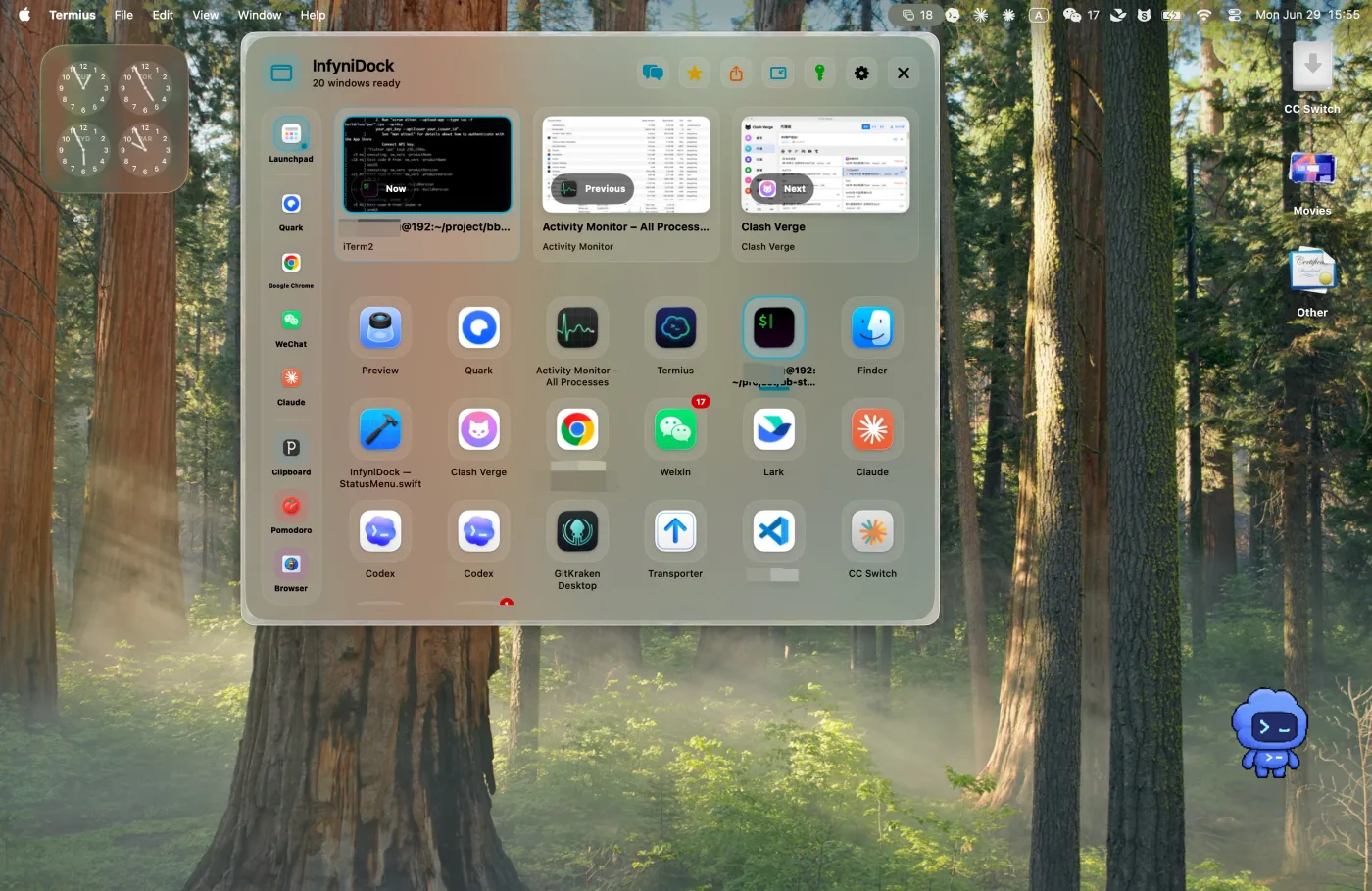Switch to the Transporter app icon
The image size is (1372, 891).
pos(675,531)
